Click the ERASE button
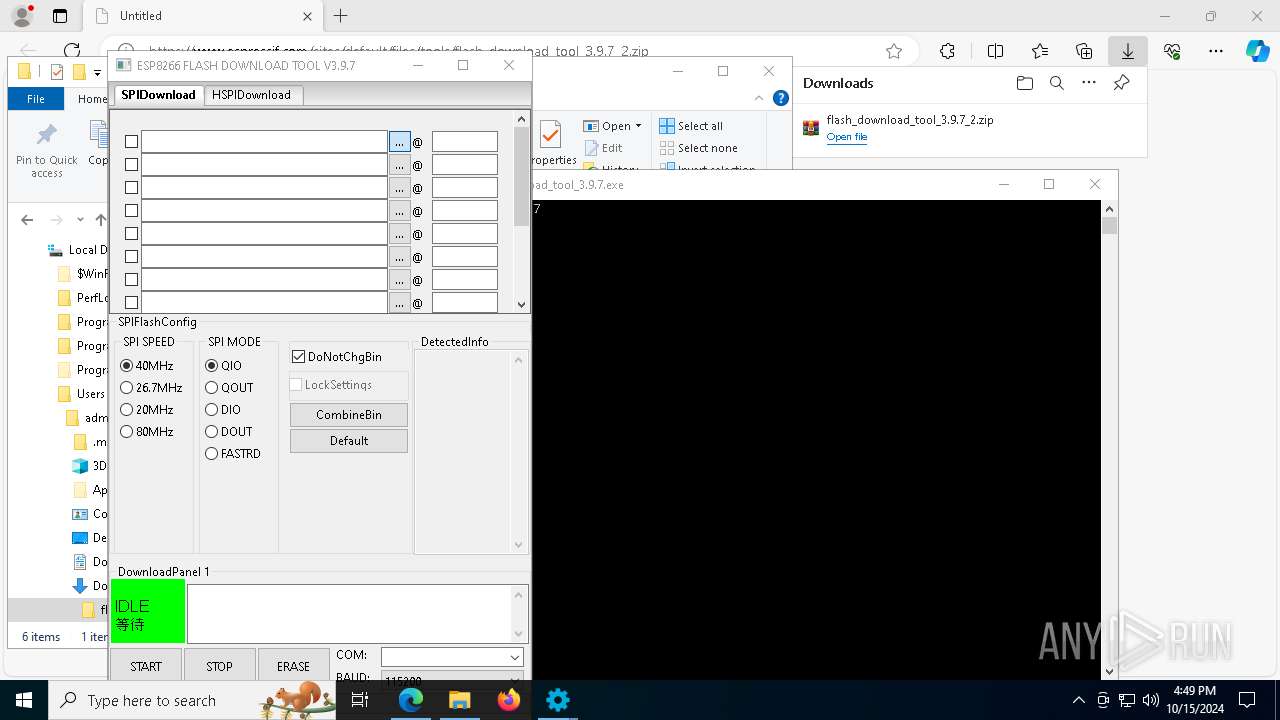 coord(293,666)
